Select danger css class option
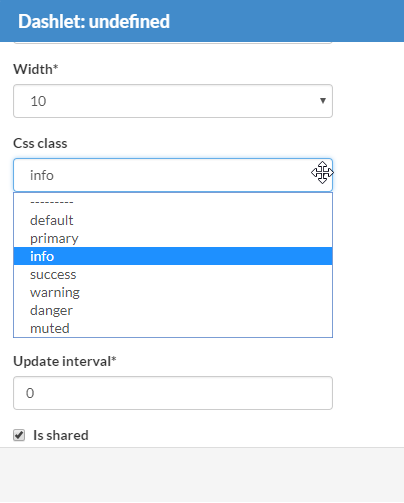 click(173, 310)
